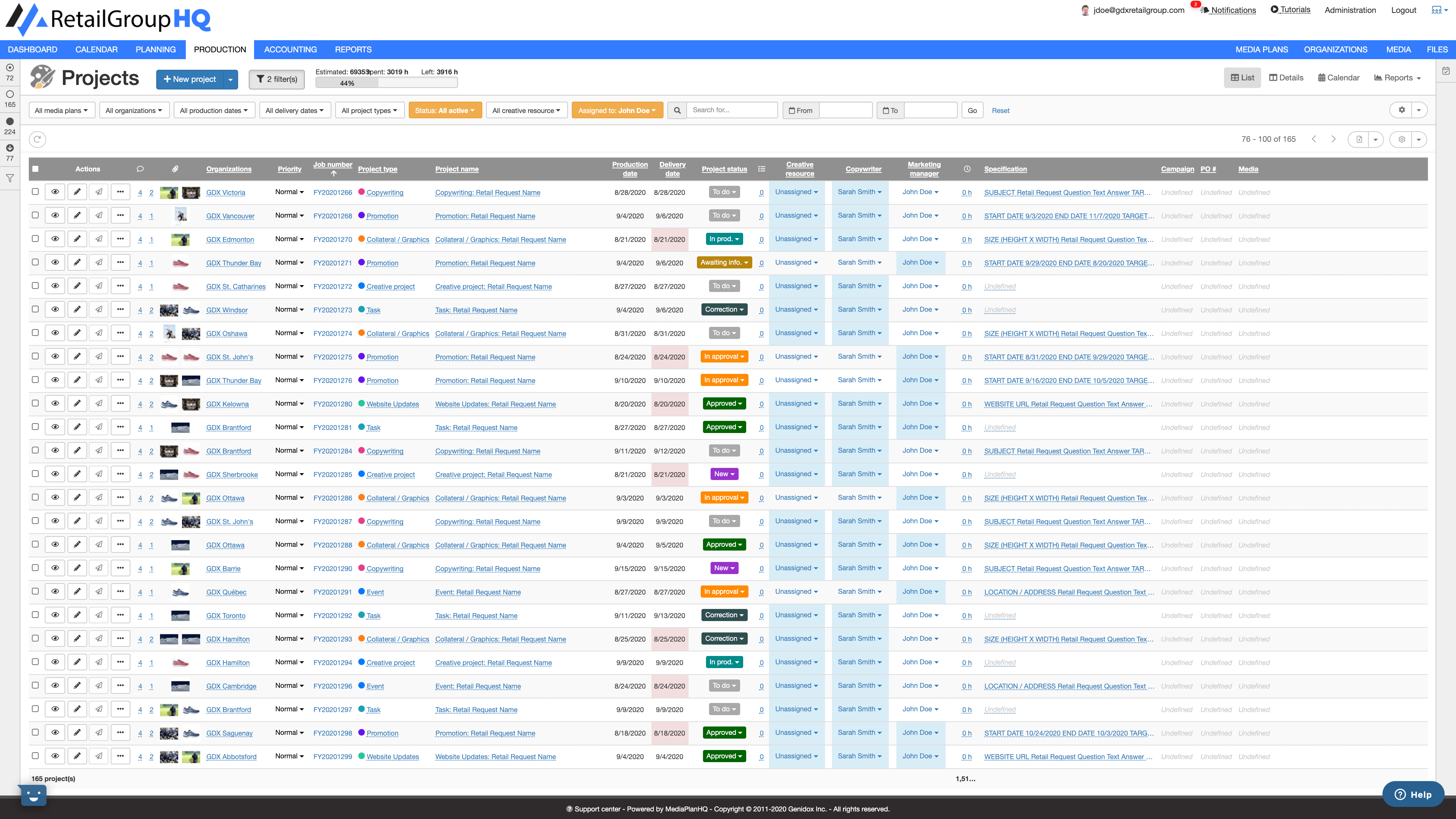Open more actions for GDX Thunder Bay row
This screenshot has height=819, width=1456.
[121, 262]
